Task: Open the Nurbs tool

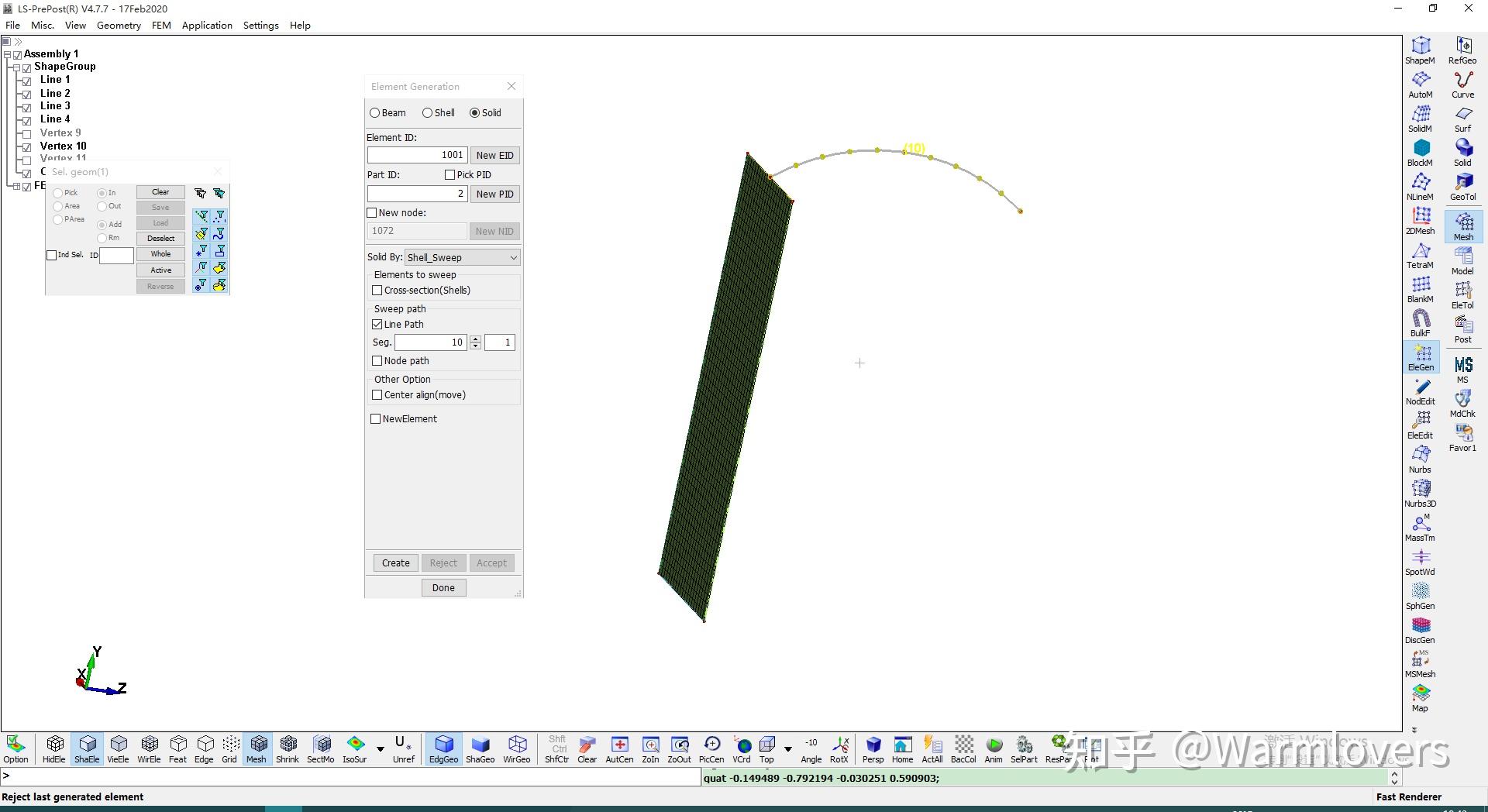Action: (1420, 459)
